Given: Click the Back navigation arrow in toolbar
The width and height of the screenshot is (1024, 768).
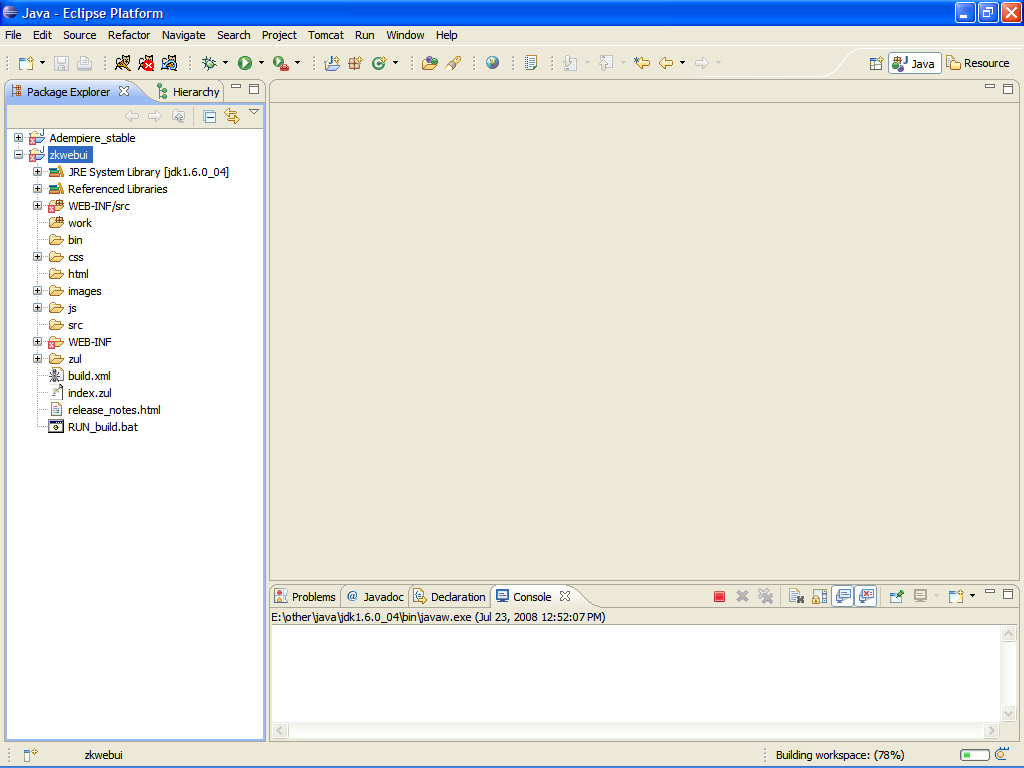Looking at the screenshot, I should click(x=665, y=63).
